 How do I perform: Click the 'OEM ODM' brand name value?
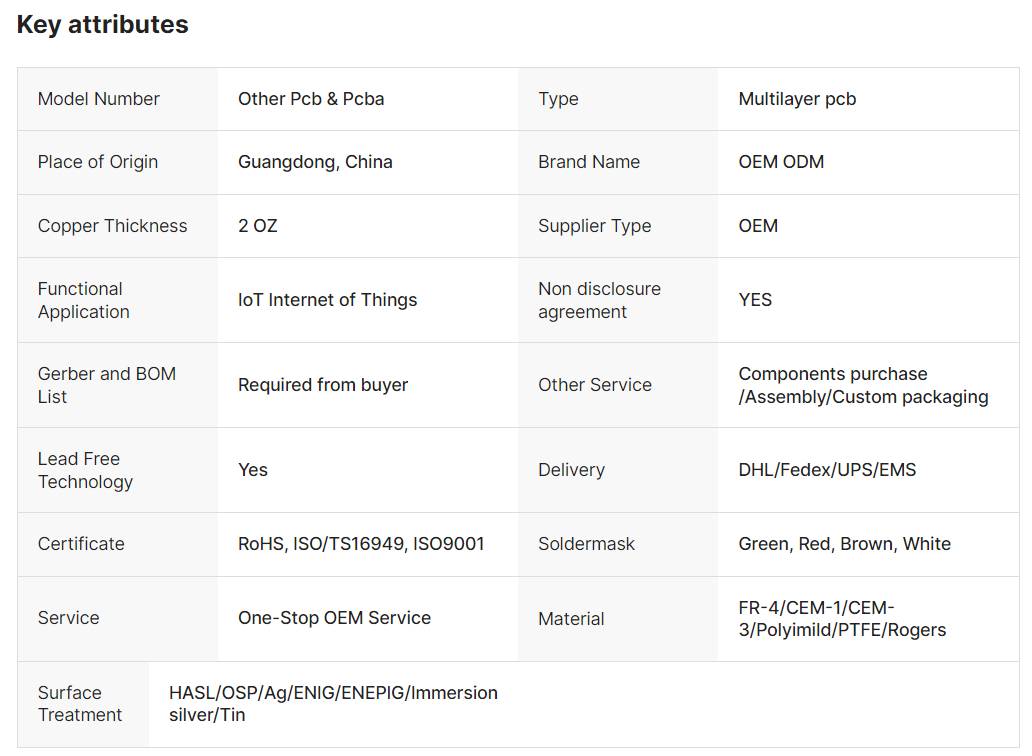point(781,162)
